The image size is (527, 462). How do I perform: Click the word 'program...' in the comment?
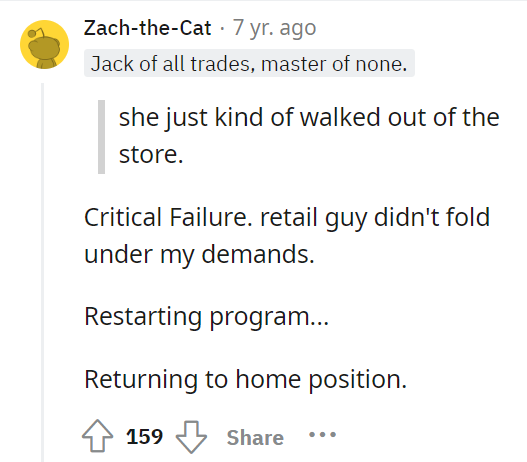pyautogui.click(x=269, y=317)
